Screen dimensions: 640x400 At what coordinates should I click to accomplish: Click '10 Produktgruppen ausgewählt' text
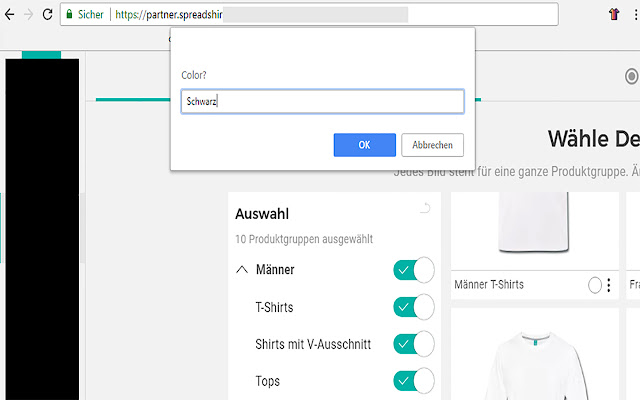[x=304, y=239]
